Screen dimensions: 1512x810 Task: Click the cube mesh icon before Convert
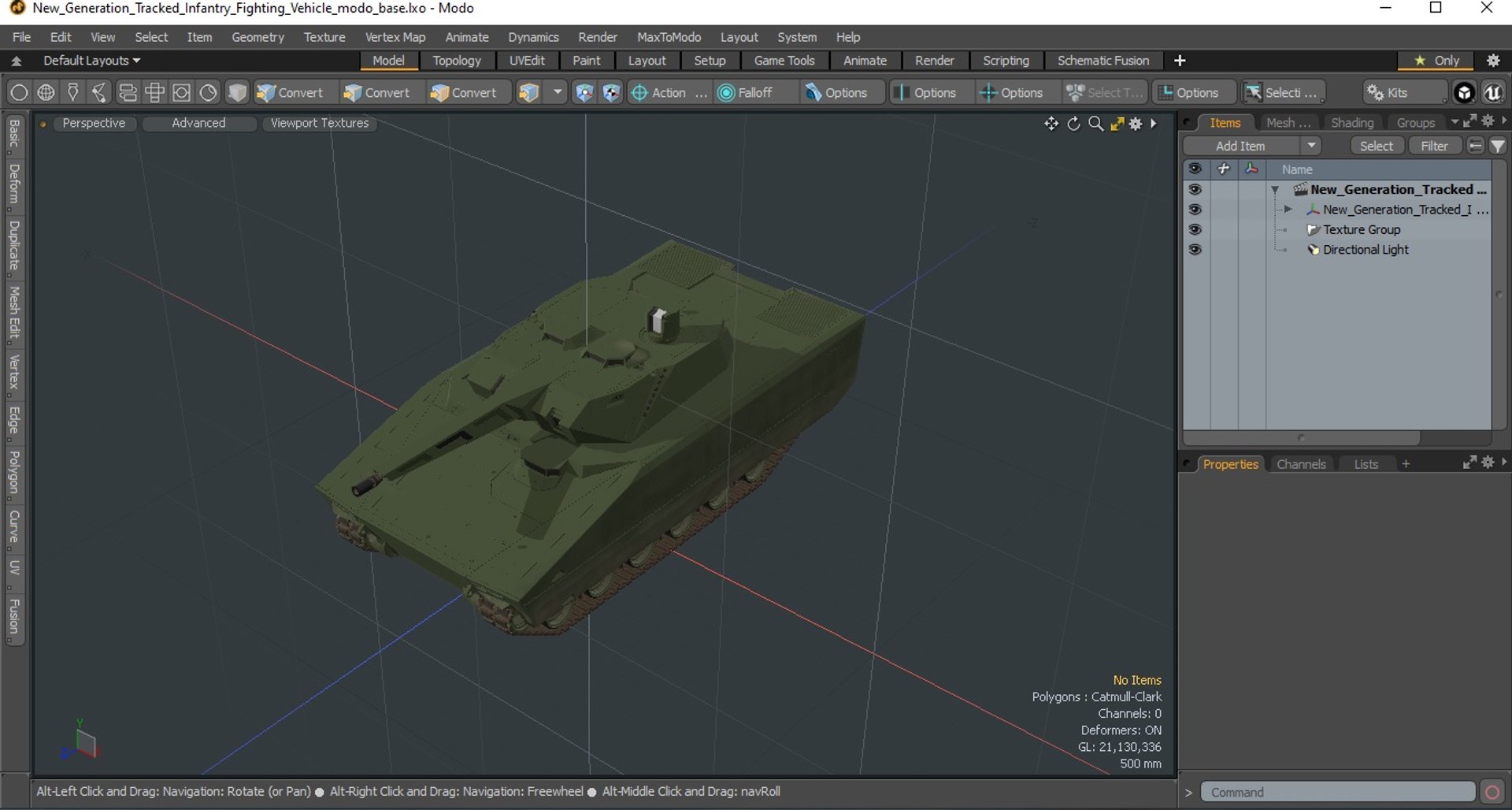(237, 92)
